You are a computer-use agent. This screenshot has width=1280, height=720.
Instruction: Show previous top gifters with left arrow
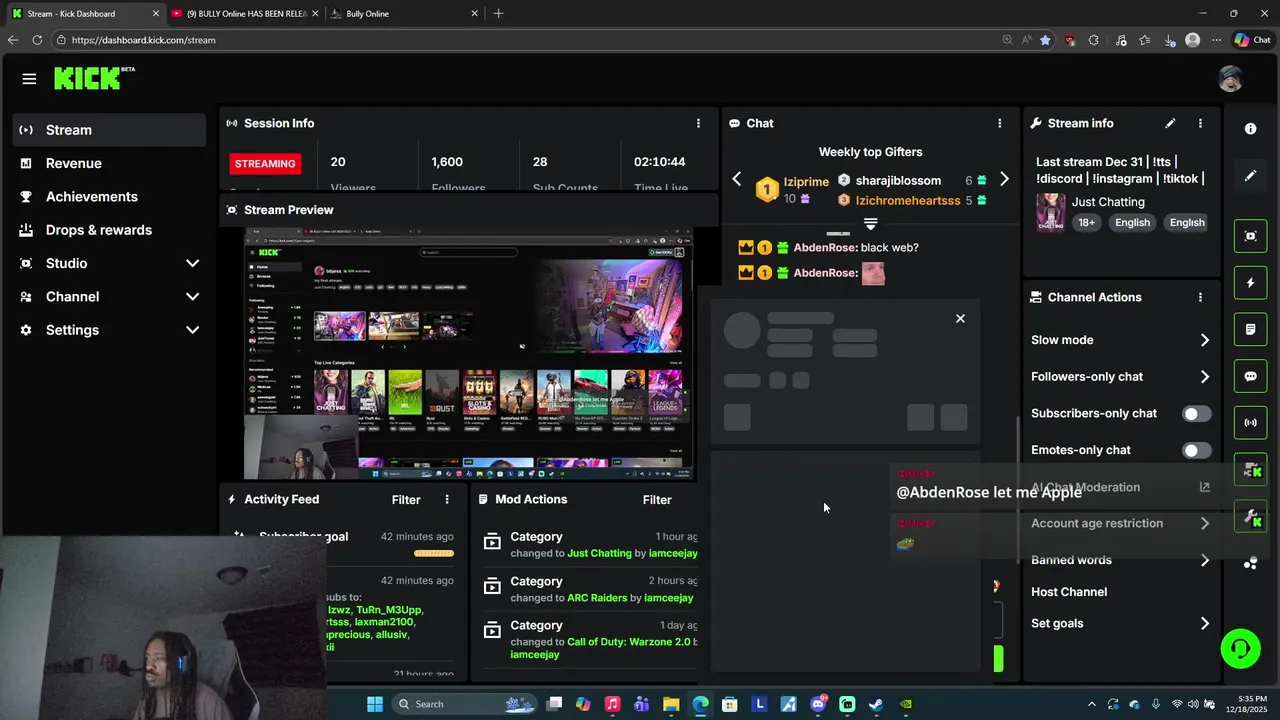(x=737, y=179)
